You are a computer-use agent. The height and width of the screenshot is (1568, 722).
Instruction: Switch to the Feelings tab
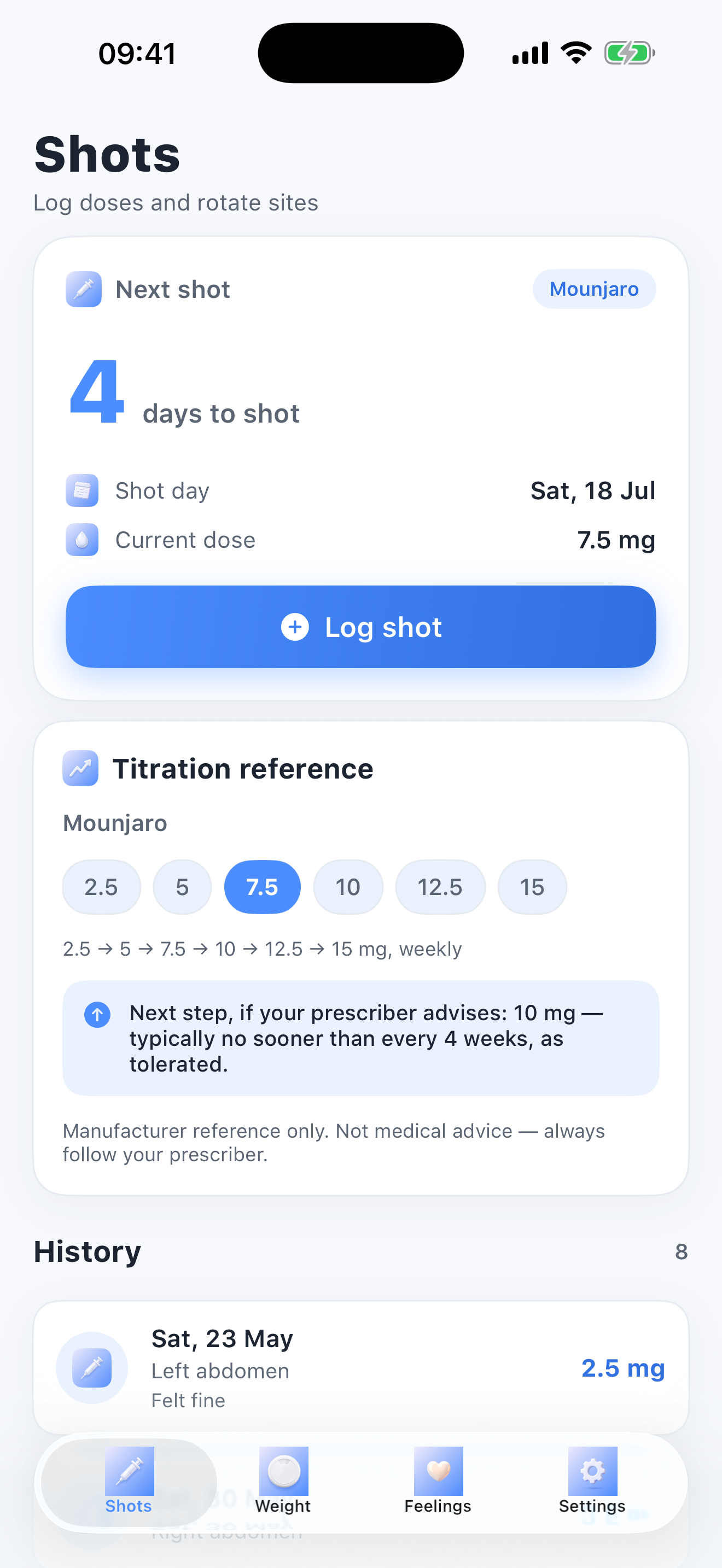(438, 1481)
